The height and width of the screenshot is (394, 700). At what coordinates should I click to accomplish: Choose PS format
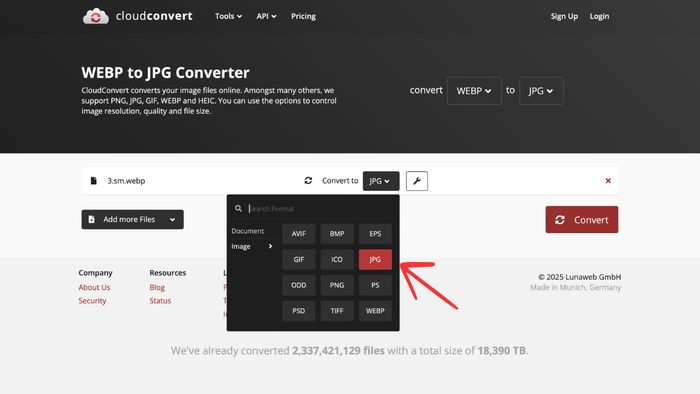click(x=375, y=285)
